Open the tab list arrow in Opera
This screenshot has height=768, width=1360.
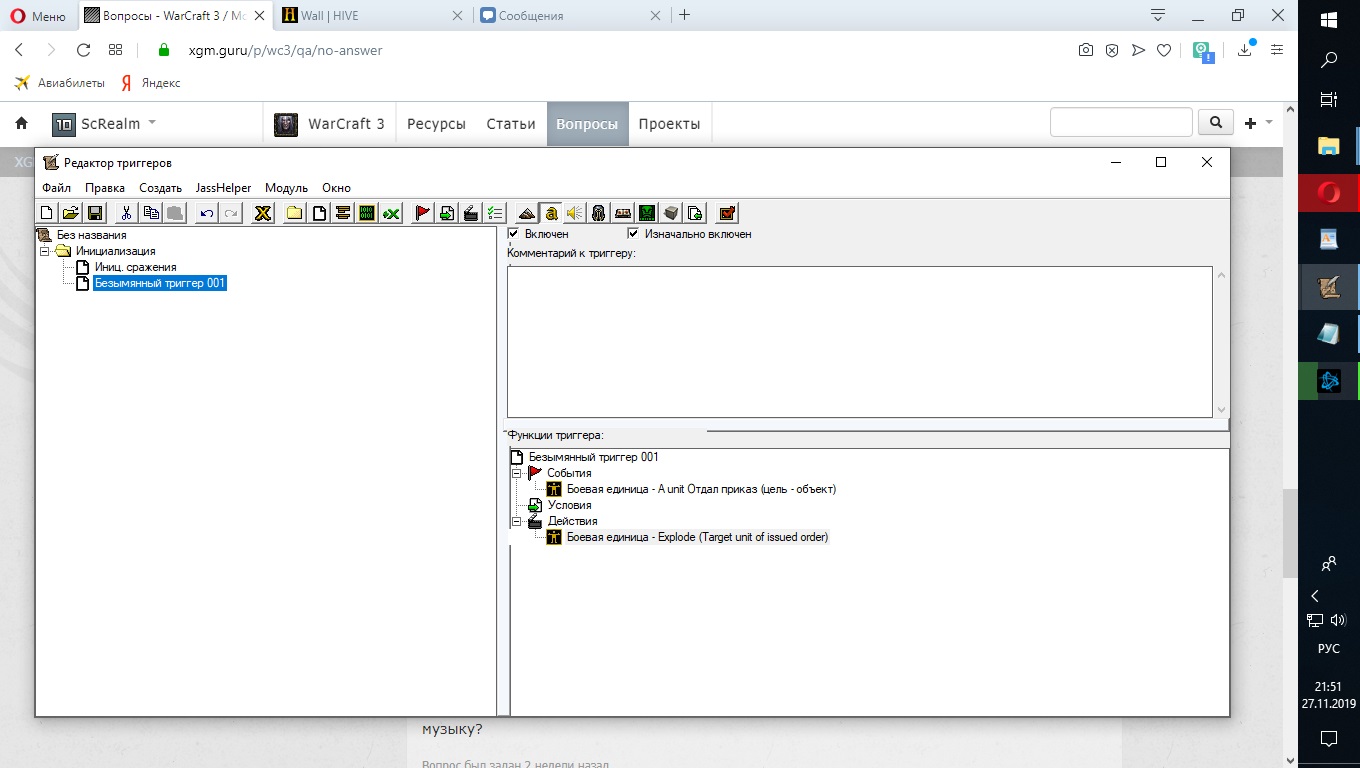tap(1158, 15)
